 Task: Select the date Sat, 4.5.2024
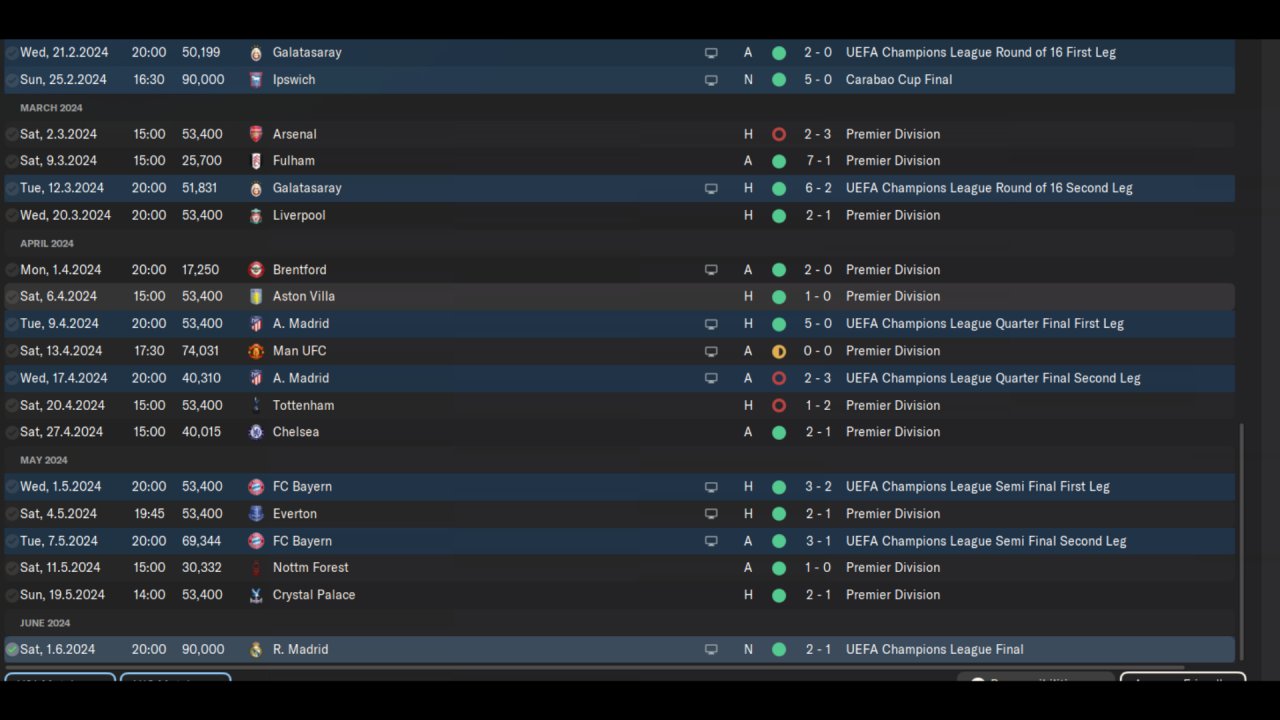tap(59, 513)
